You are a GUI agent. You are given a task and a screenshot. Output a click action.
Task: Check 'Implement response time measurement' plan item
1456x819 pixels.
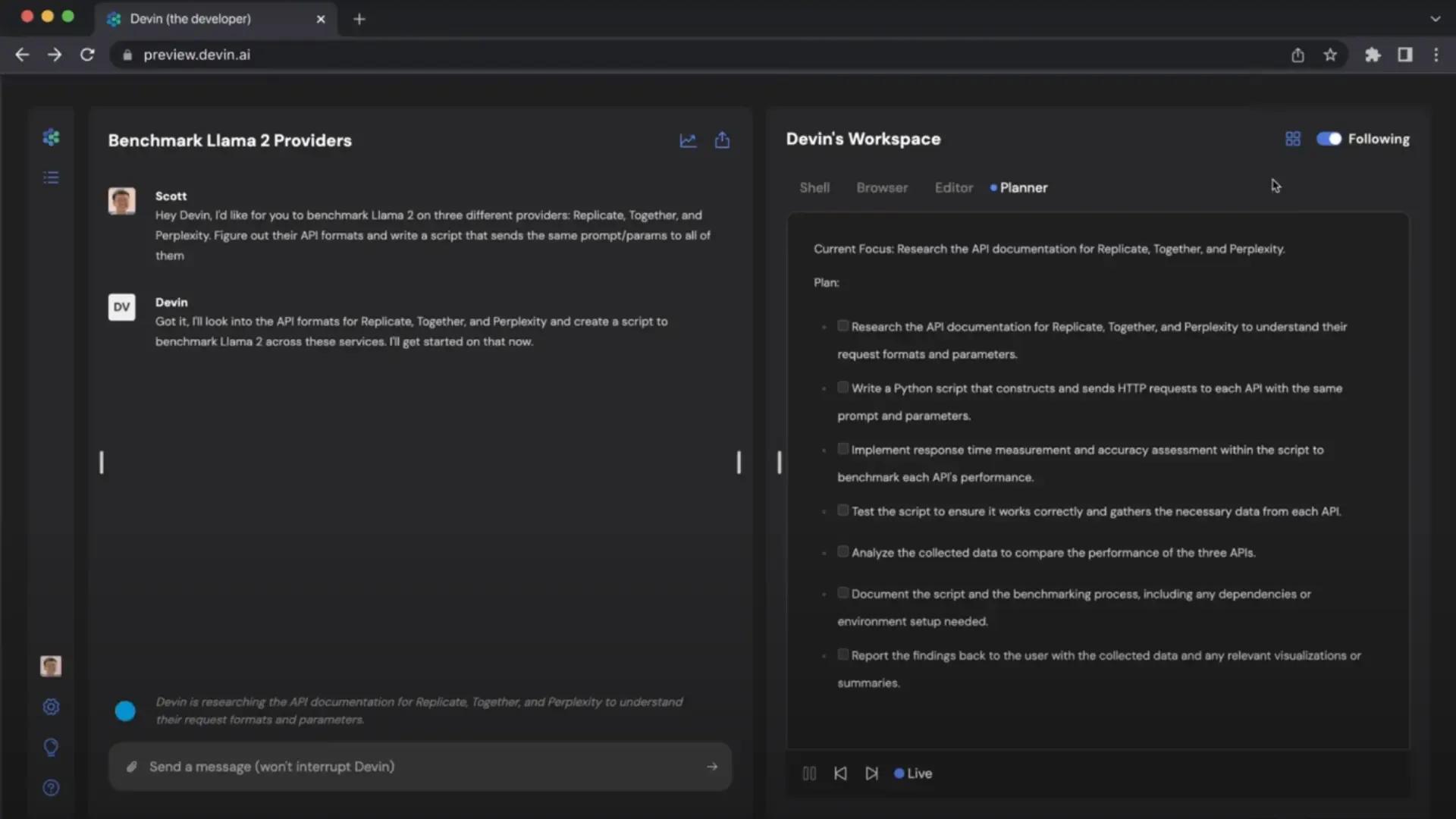pyautogui.click(x=843, y=449)
